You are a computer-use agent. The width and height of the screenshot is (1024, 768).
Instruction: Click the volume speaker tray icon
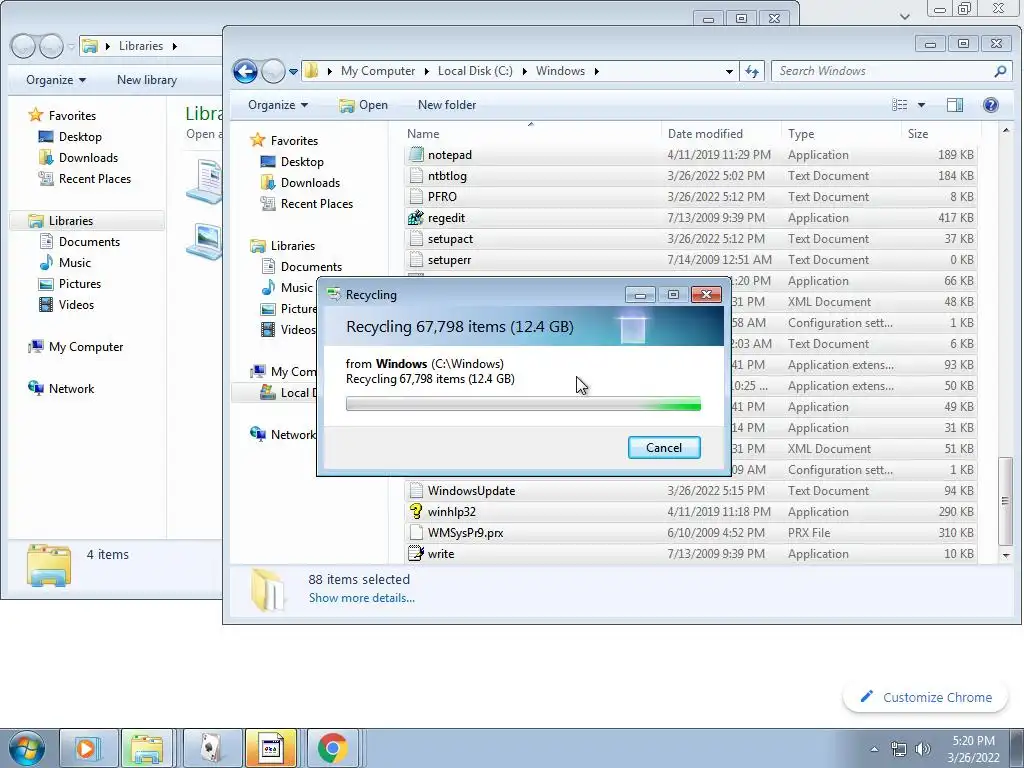tap(922, 749)
